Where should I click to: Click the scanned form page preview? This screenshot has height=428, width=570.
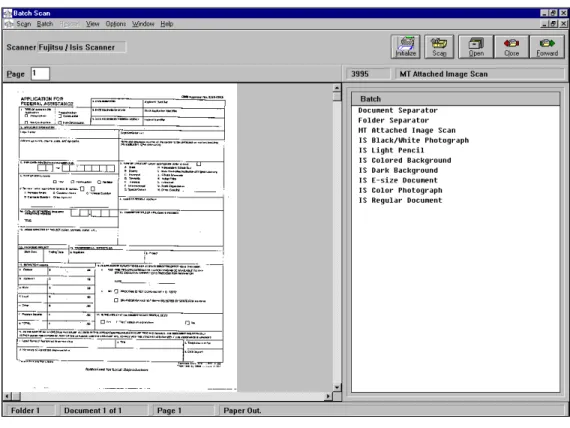(120, 236)
